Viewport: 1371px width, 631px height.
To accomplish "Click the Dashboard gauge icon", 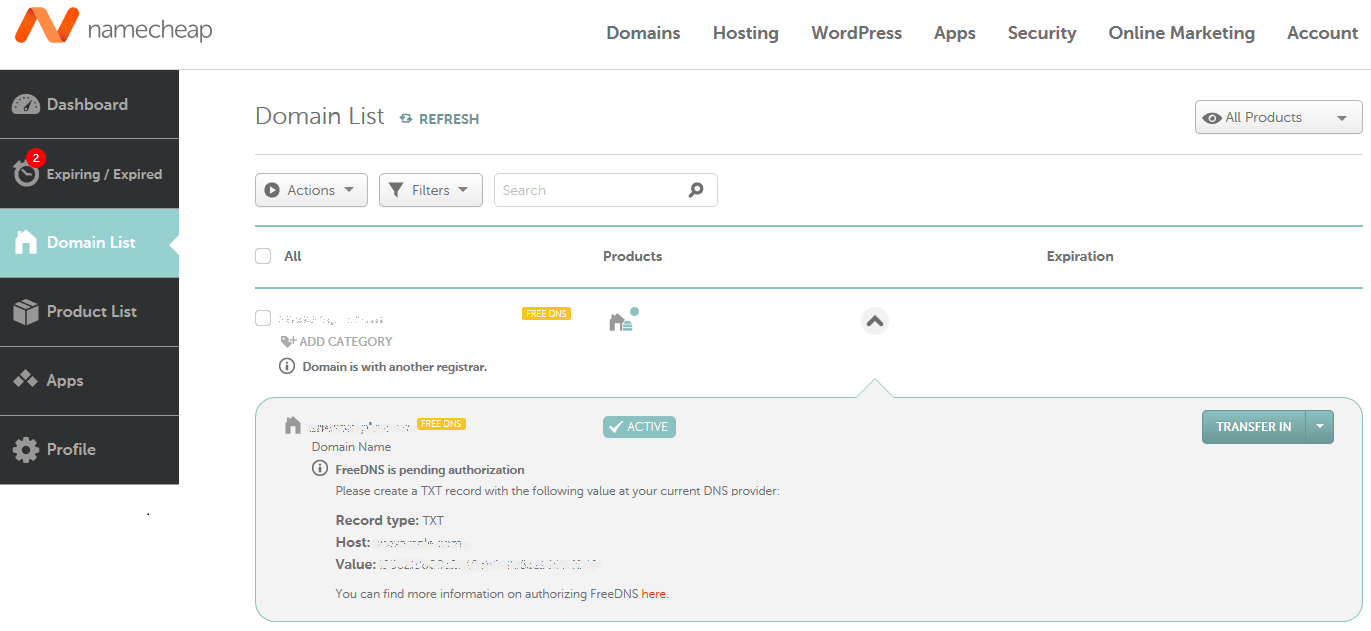I will [26, 104].
